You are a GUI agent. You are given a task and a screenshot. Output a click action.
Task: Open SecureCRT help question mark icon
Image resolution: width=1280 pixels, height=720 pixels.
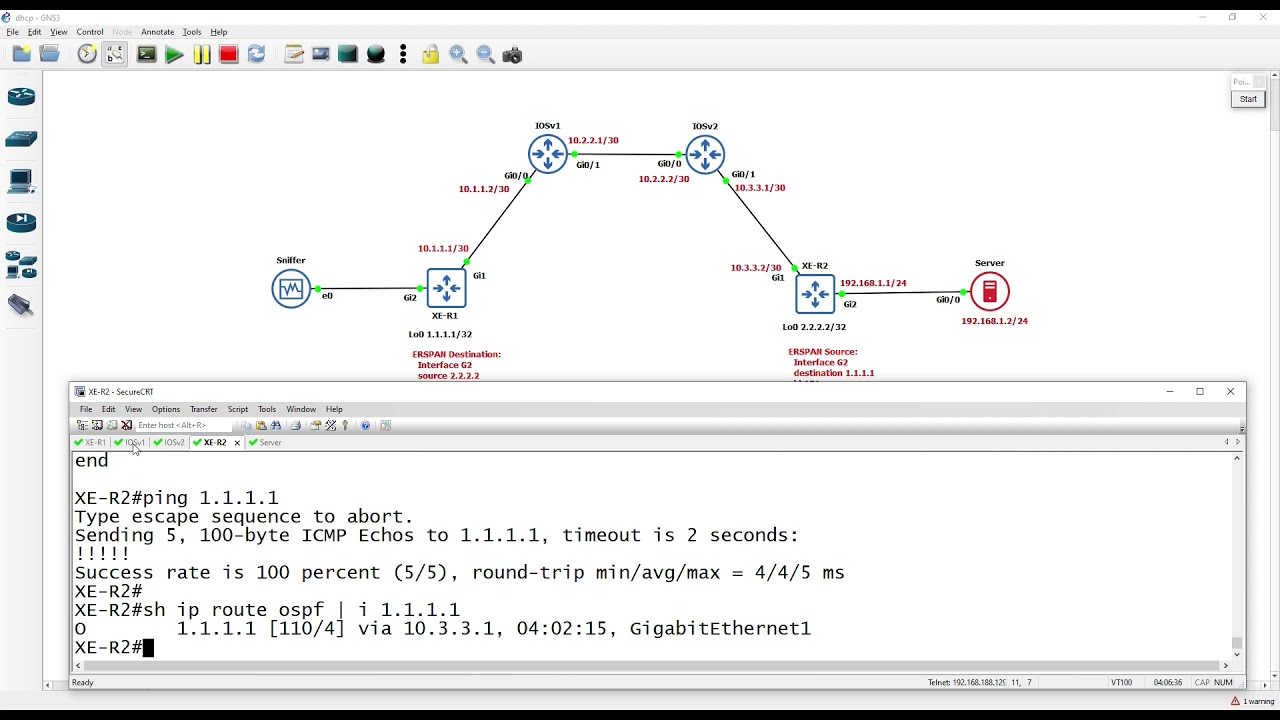click(366, 425)
